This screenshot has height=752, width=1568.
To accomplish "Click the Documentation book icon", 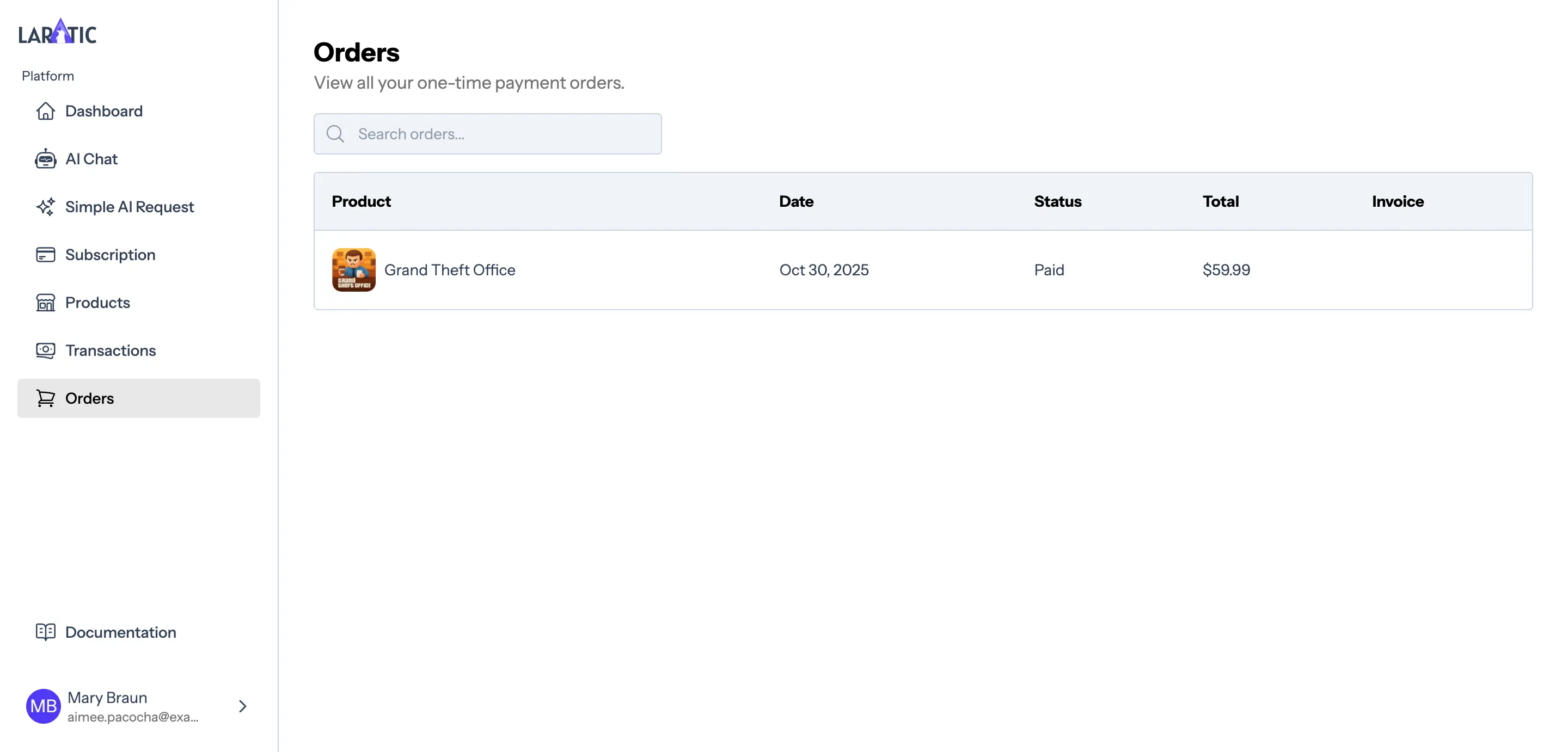I will (x=45, y=632).
